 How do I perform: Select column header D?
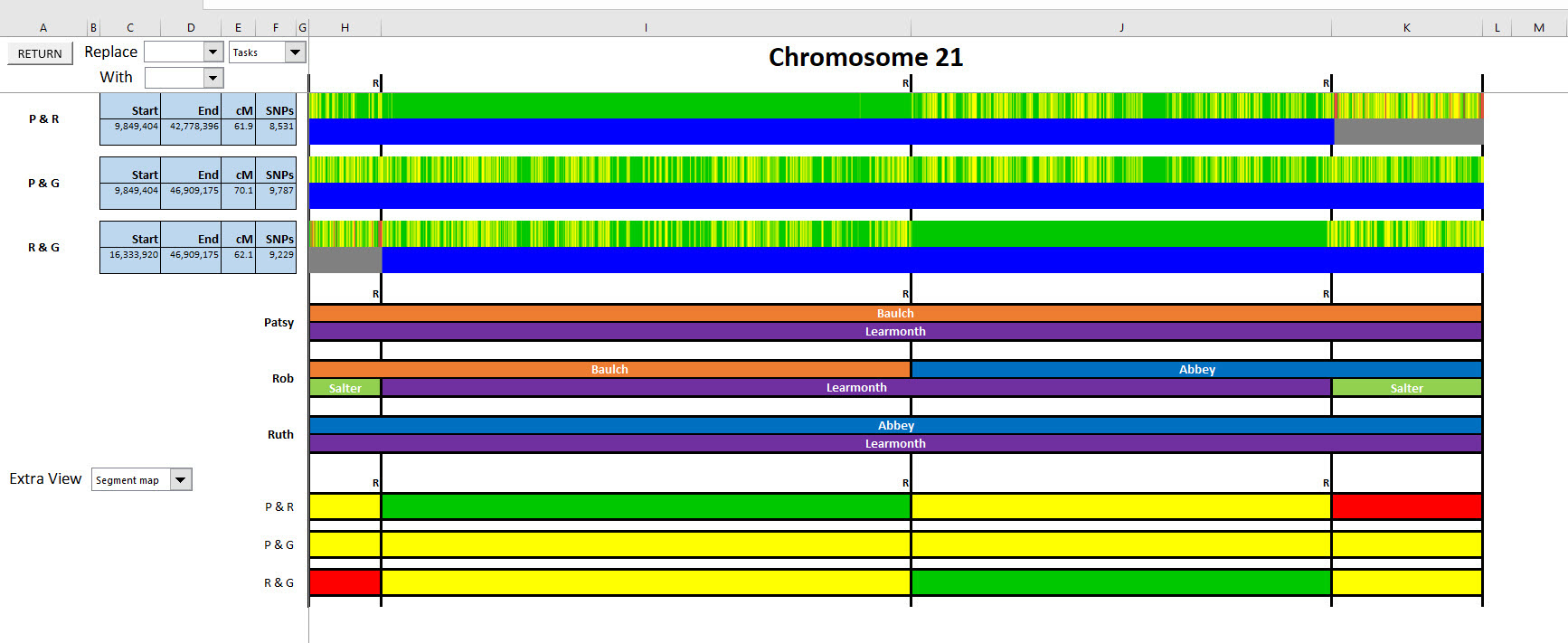(191, 28)
